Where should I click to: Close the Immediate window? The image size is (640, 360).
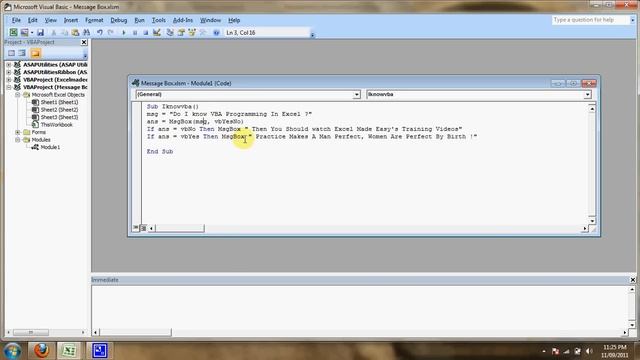click(x=632, y=280)
